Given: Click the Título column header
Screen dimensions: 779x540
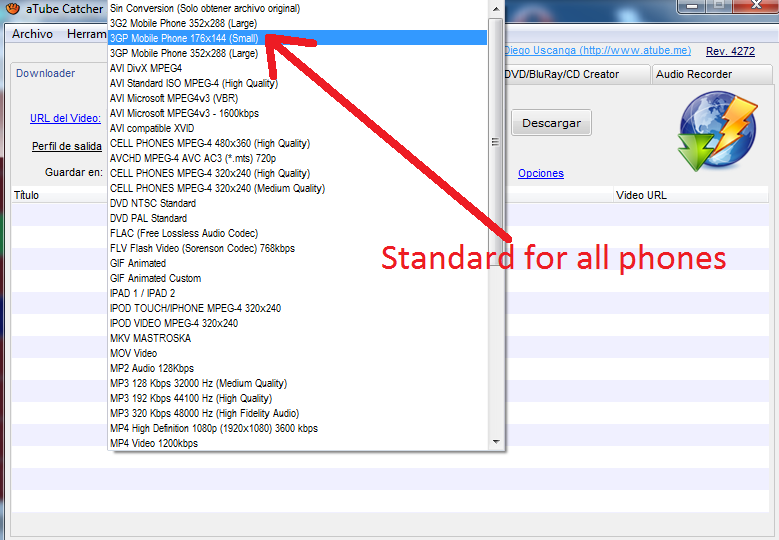Looking at the screenshot, I should pyautogui.click(x=60, y=195).
